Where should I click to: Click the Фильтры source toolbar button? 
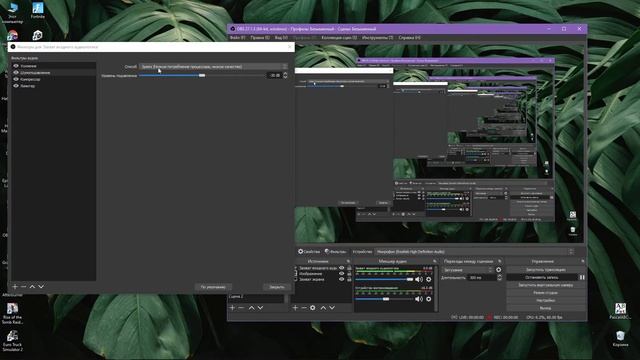[x=336, y=252]
